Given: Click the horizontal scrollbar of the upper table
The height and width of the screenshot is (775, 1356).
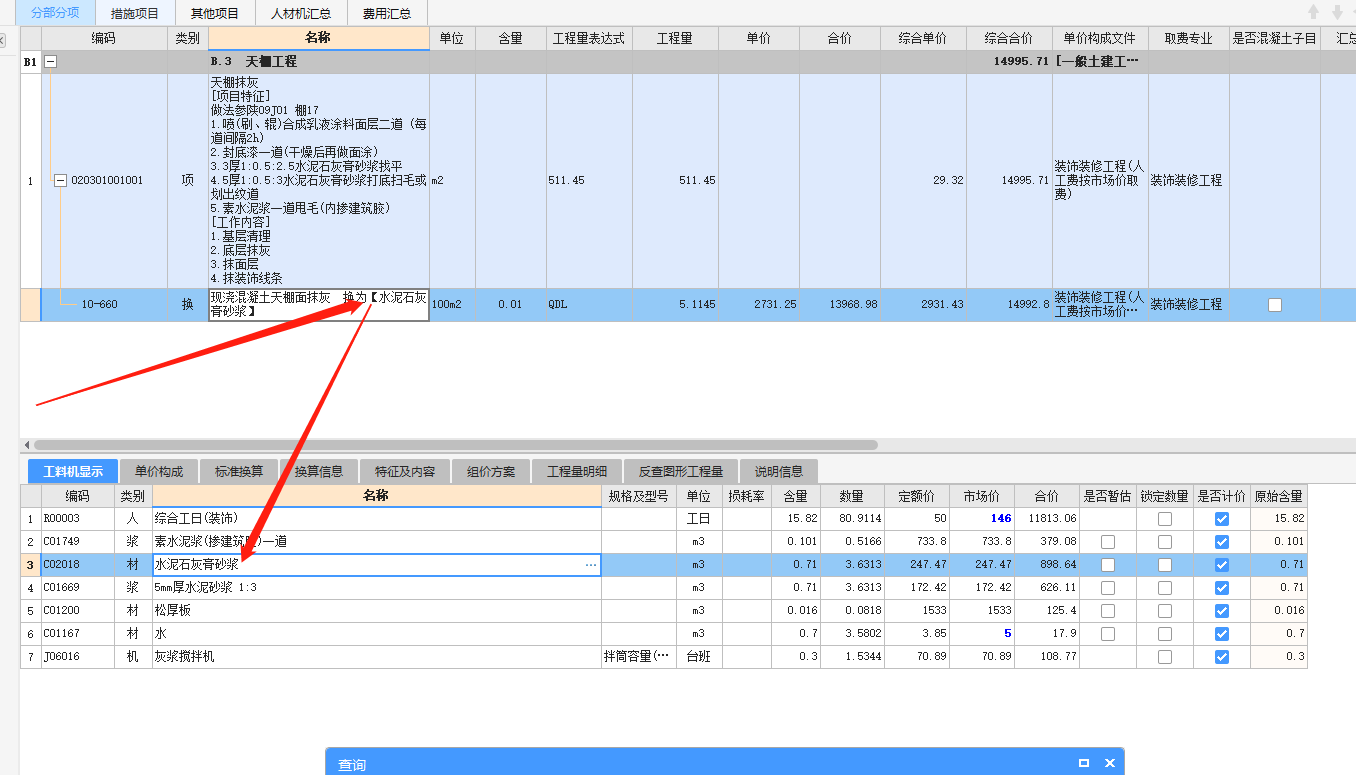Looking at the screenshot, I should pos(455,445).
